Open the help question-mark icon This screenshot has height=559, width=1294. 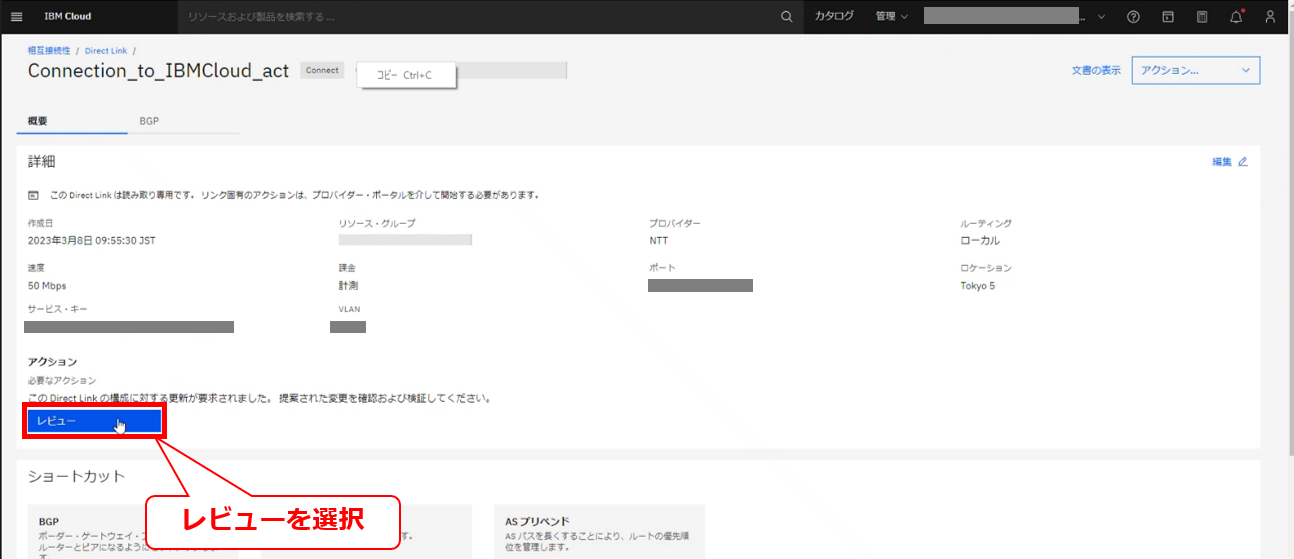click(1133, 16)
